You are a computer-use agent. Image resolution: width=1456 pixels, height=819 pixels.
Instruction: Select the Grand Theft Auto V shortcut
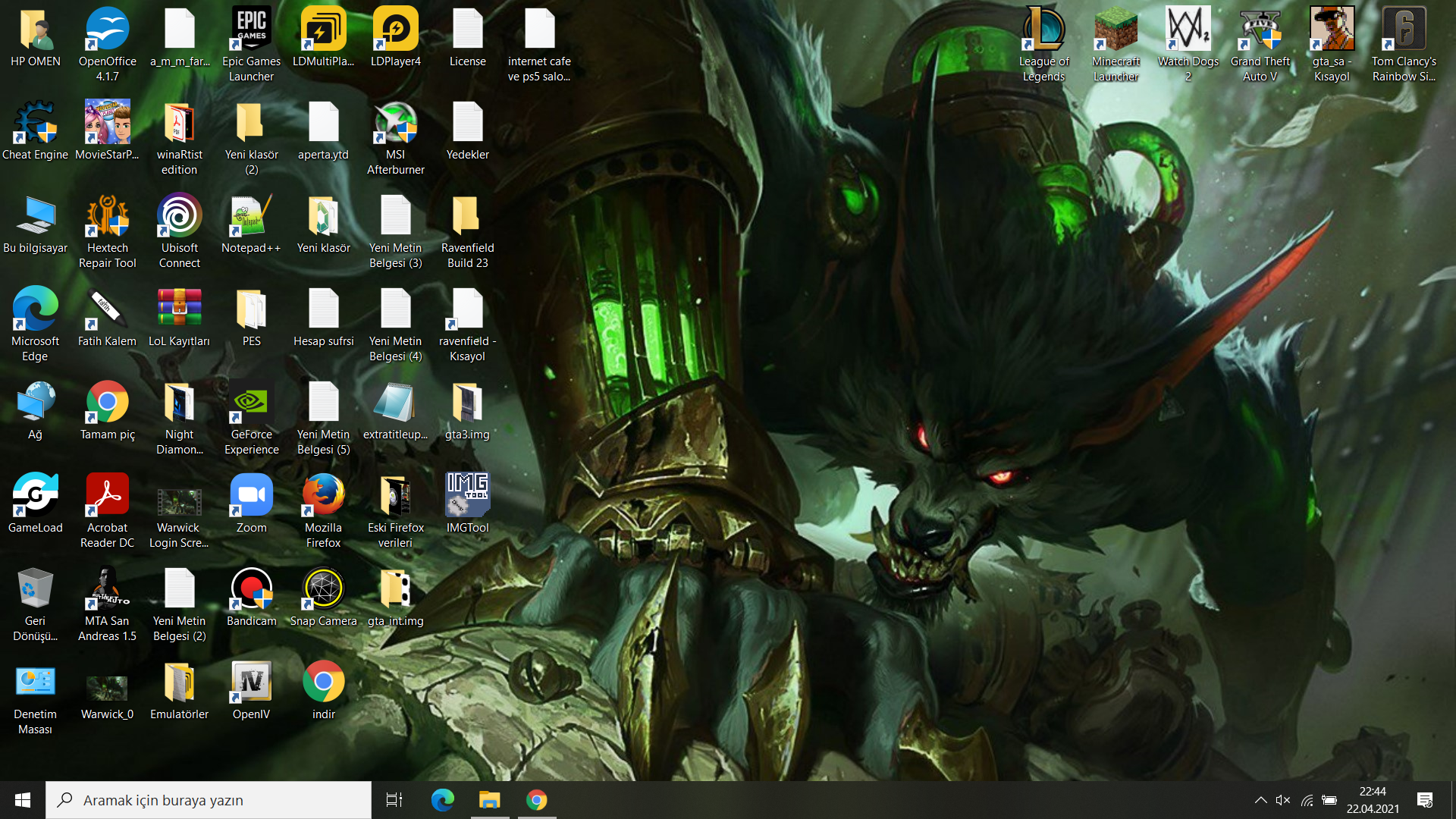pyautogui.click(x=1260, y=30)
